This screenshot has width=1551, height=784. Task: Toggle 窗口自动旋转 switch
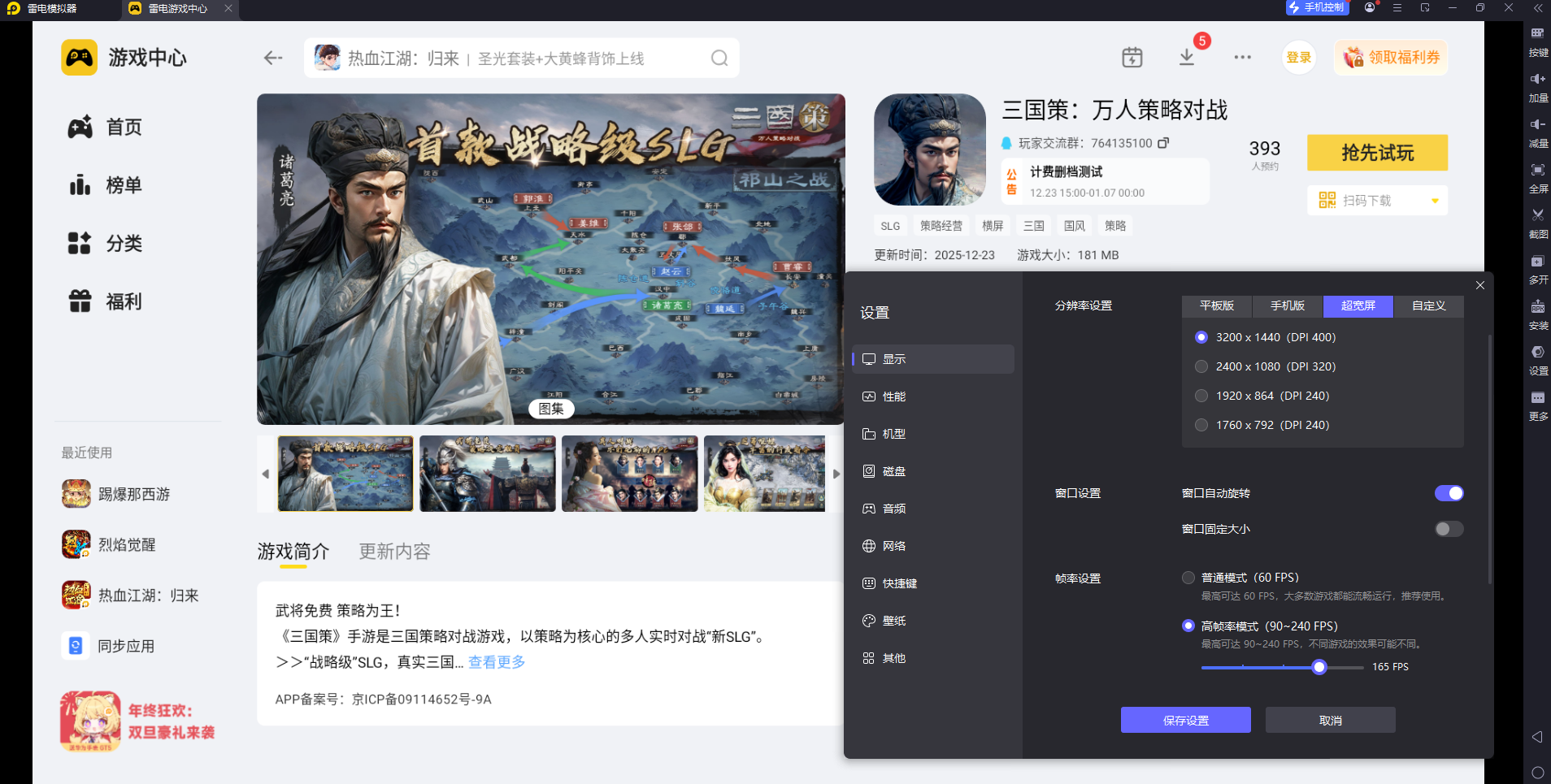[x=1449, y=493]
